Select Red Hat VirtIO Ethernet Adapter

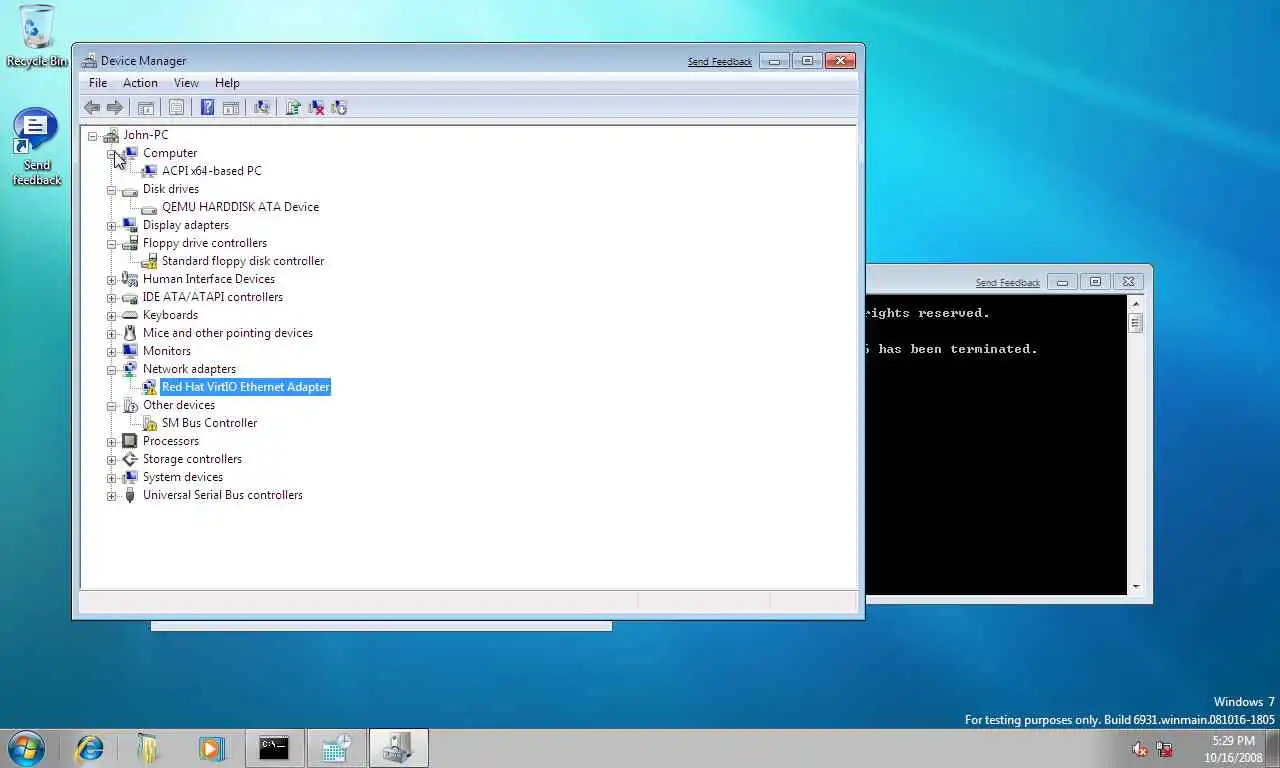tap(245, 387)
